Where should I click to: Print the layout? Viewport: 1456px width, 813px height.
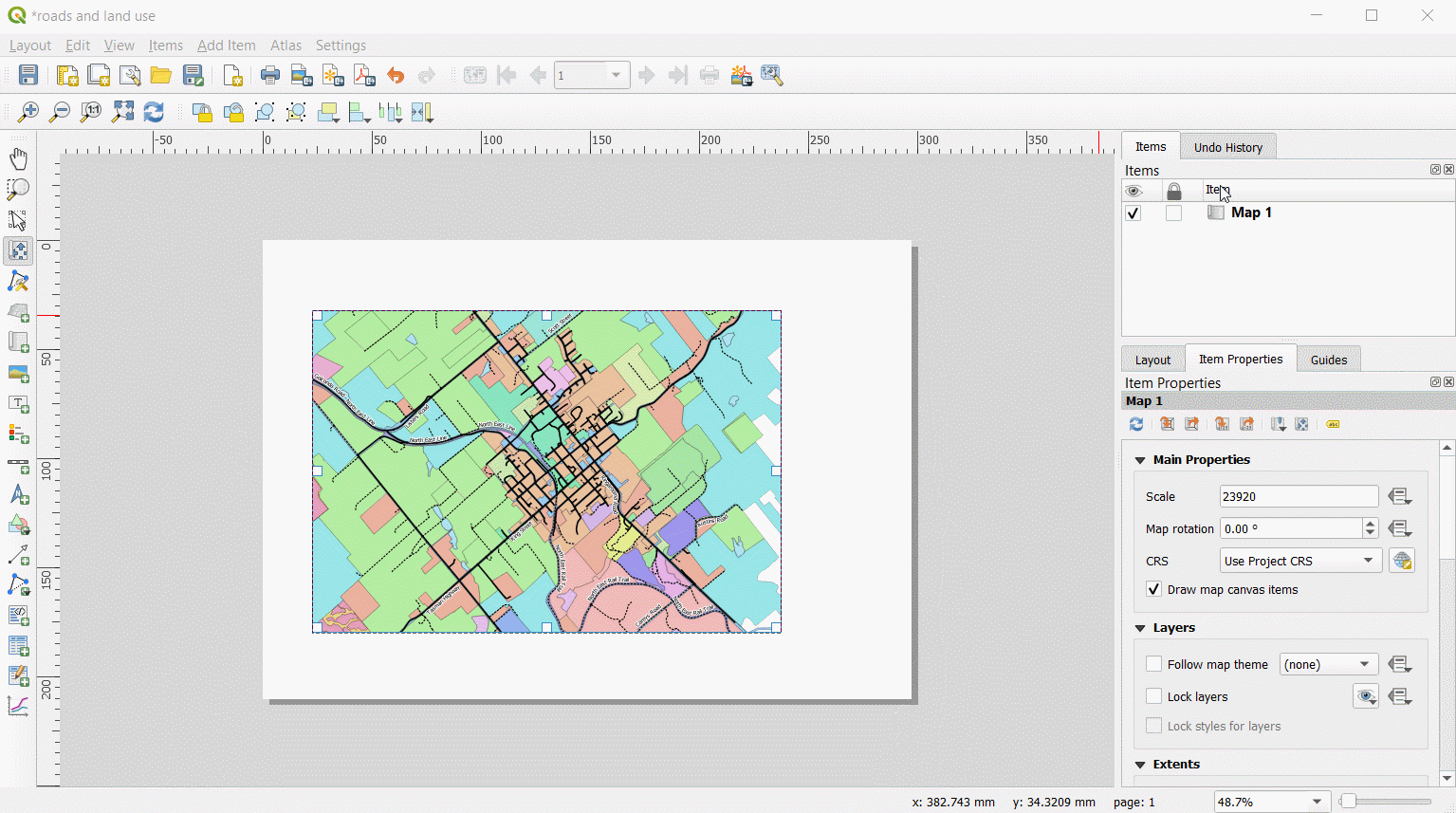[x=270, y=76]
